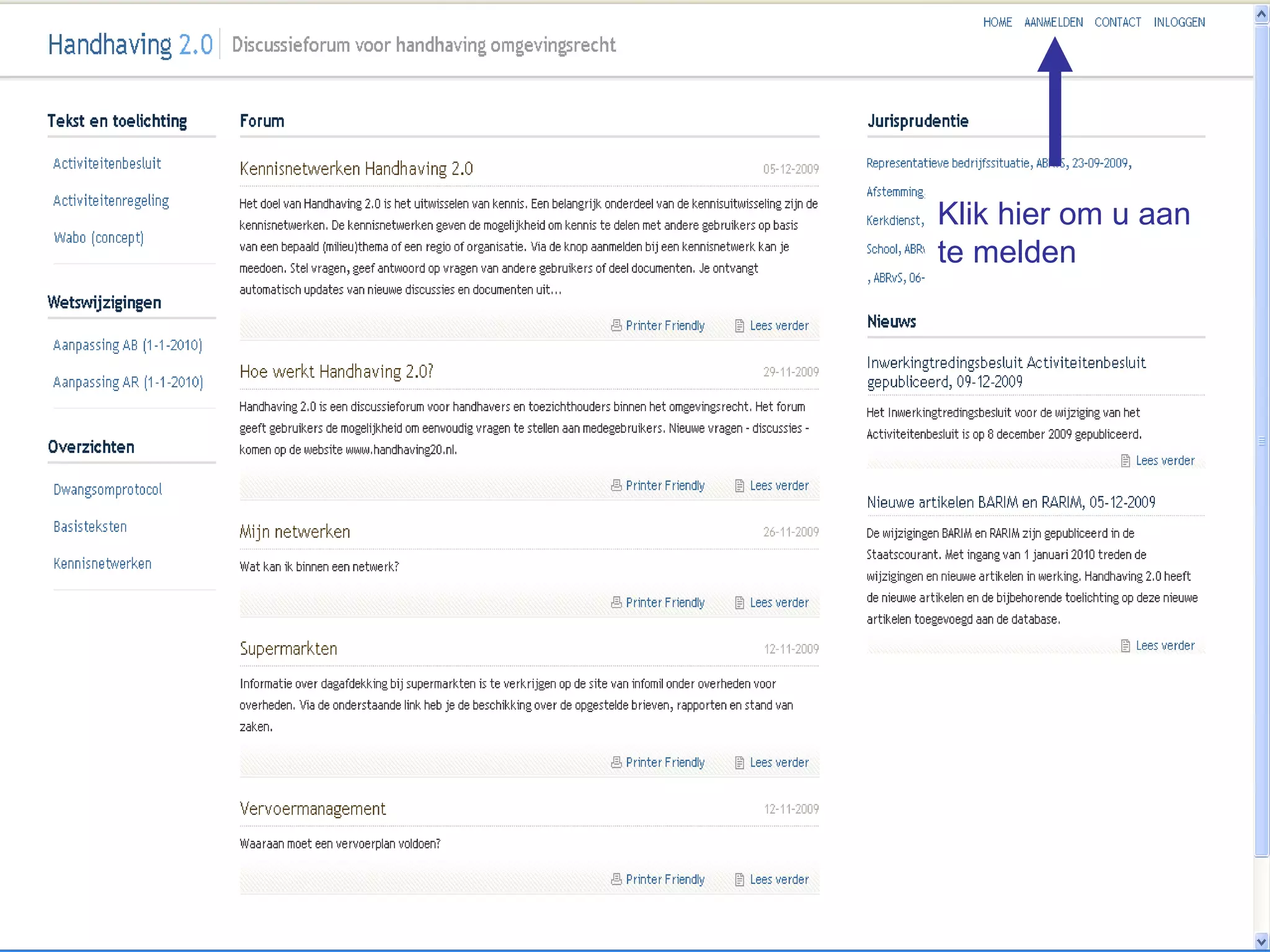This screenshot has width=1270, height=952.
Task: Open CONTACT page from top menu
Action: tap(1117, 22)
